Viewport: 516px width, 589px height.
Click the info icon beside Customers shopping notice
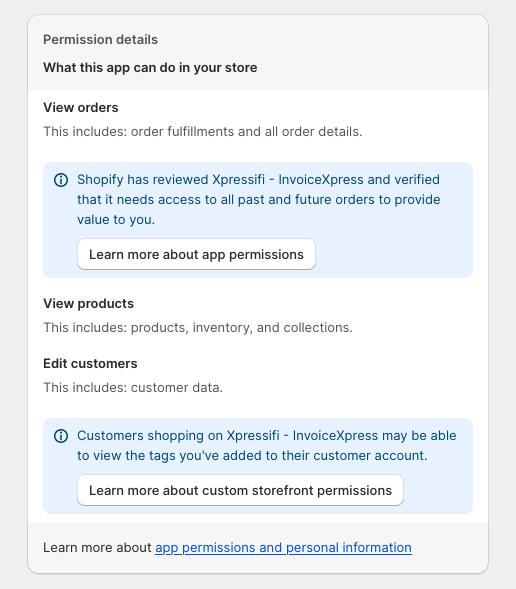coord(61,436)
